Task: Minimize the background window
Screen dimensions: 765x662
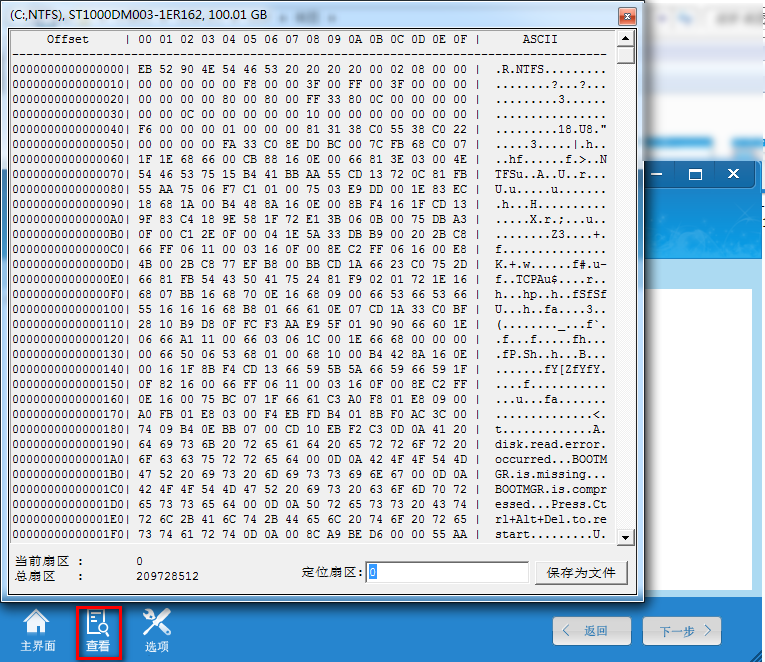Action: pos(657,174)
